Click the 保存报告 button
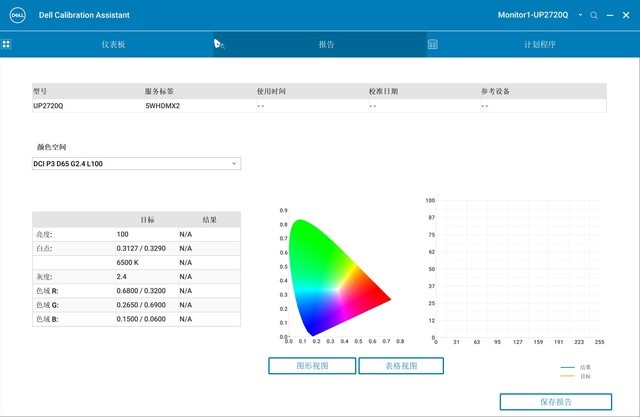This screenshot has width=640, height=417. click(x=556, y=402)
